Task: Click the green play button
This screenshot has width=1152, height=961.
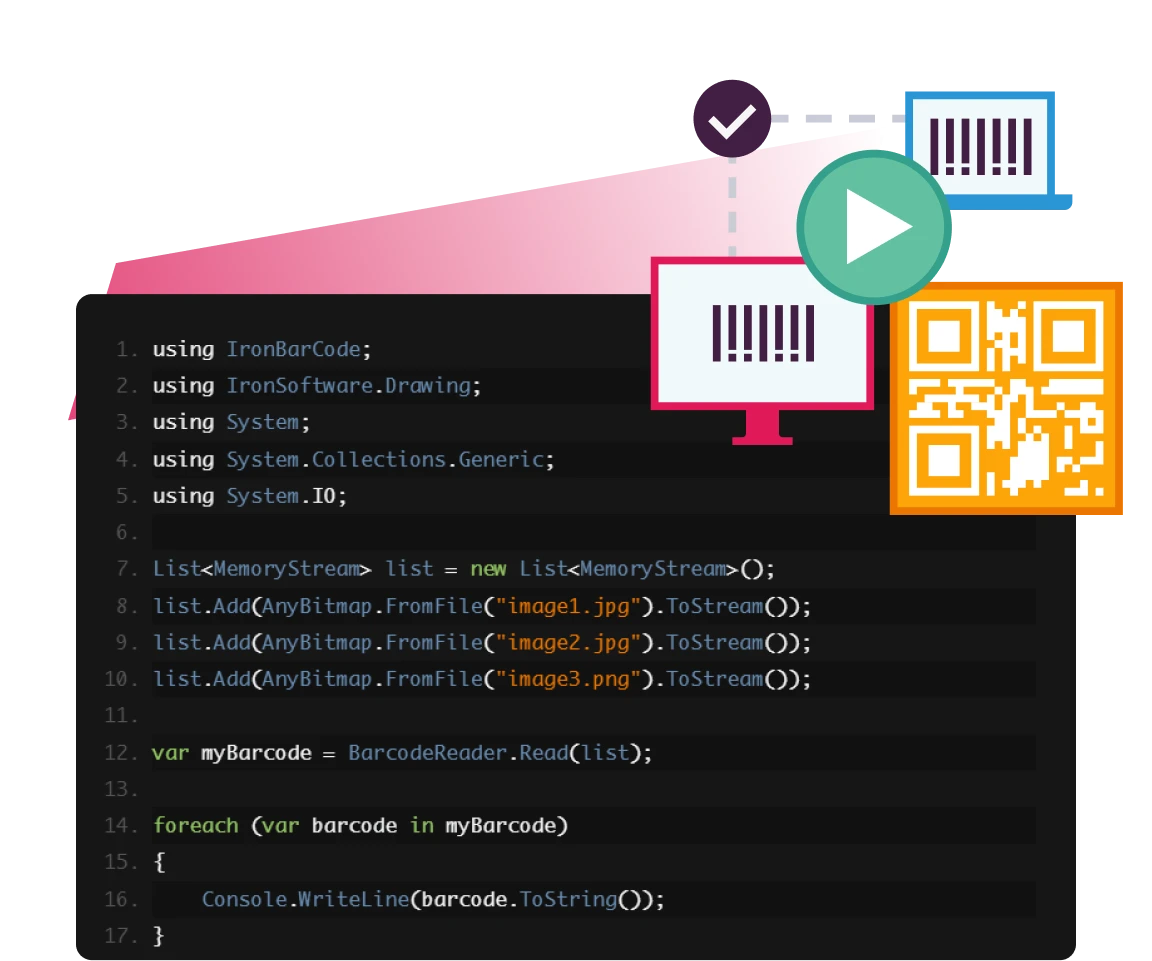Action: [874, 227]
